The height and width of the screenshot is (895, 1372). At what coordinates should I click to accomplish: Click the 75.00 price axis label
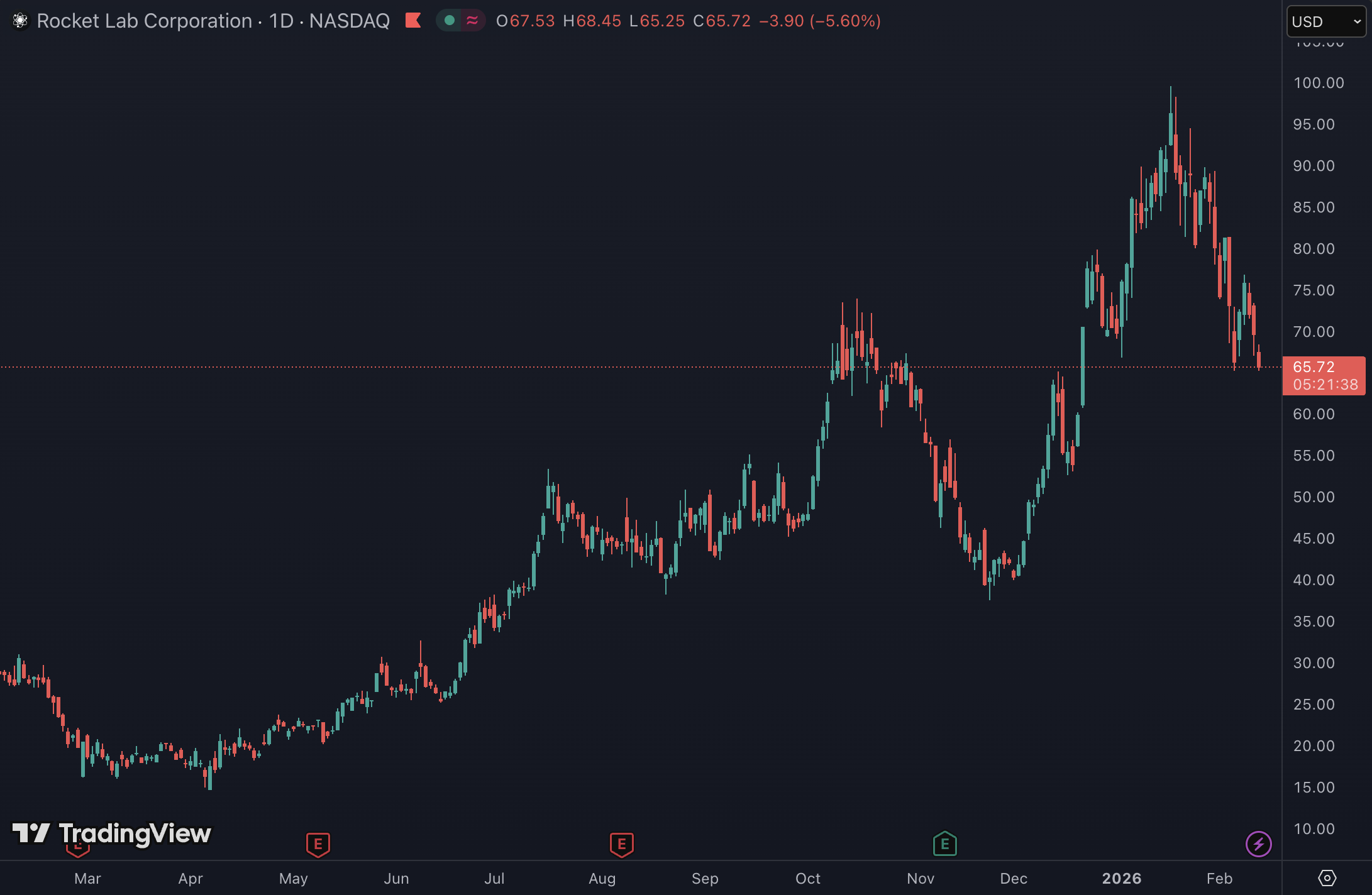(x=1314, y=290)
